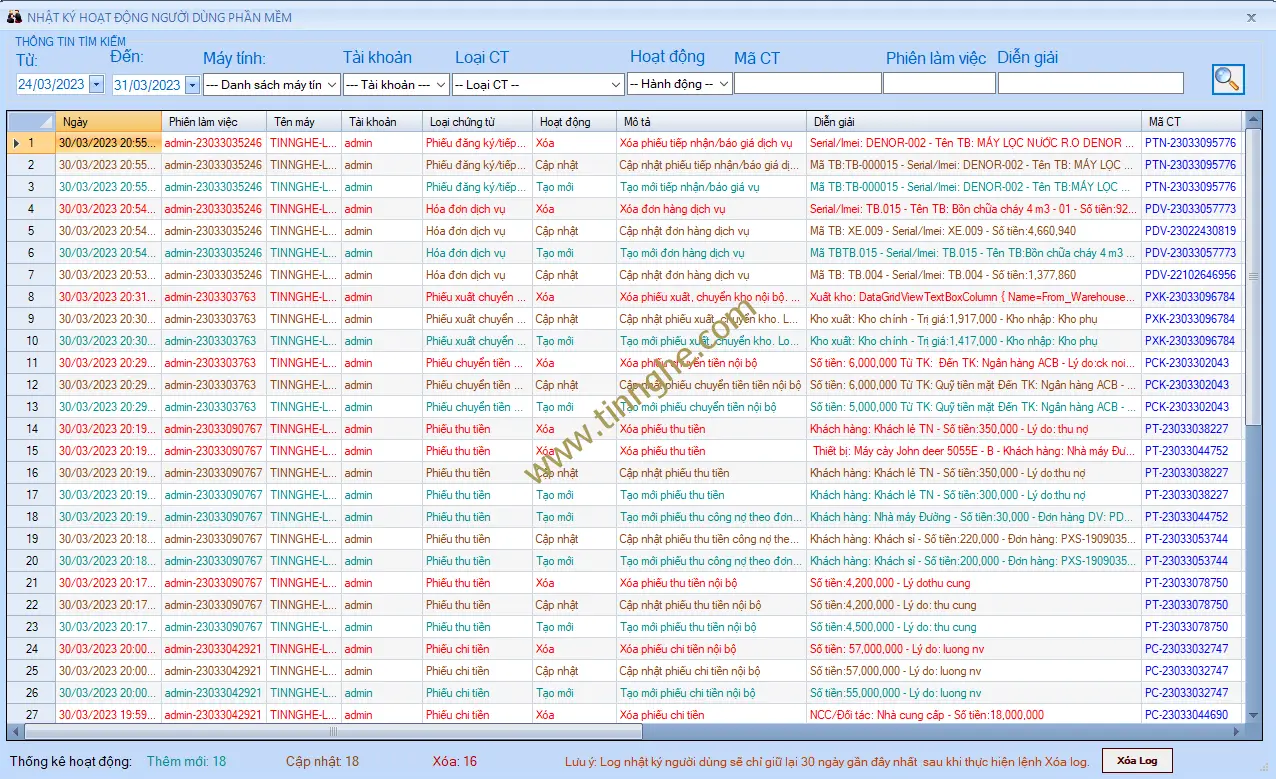
Task: Click the 'Phiên làm việc' input field
Action: point(939,83)
